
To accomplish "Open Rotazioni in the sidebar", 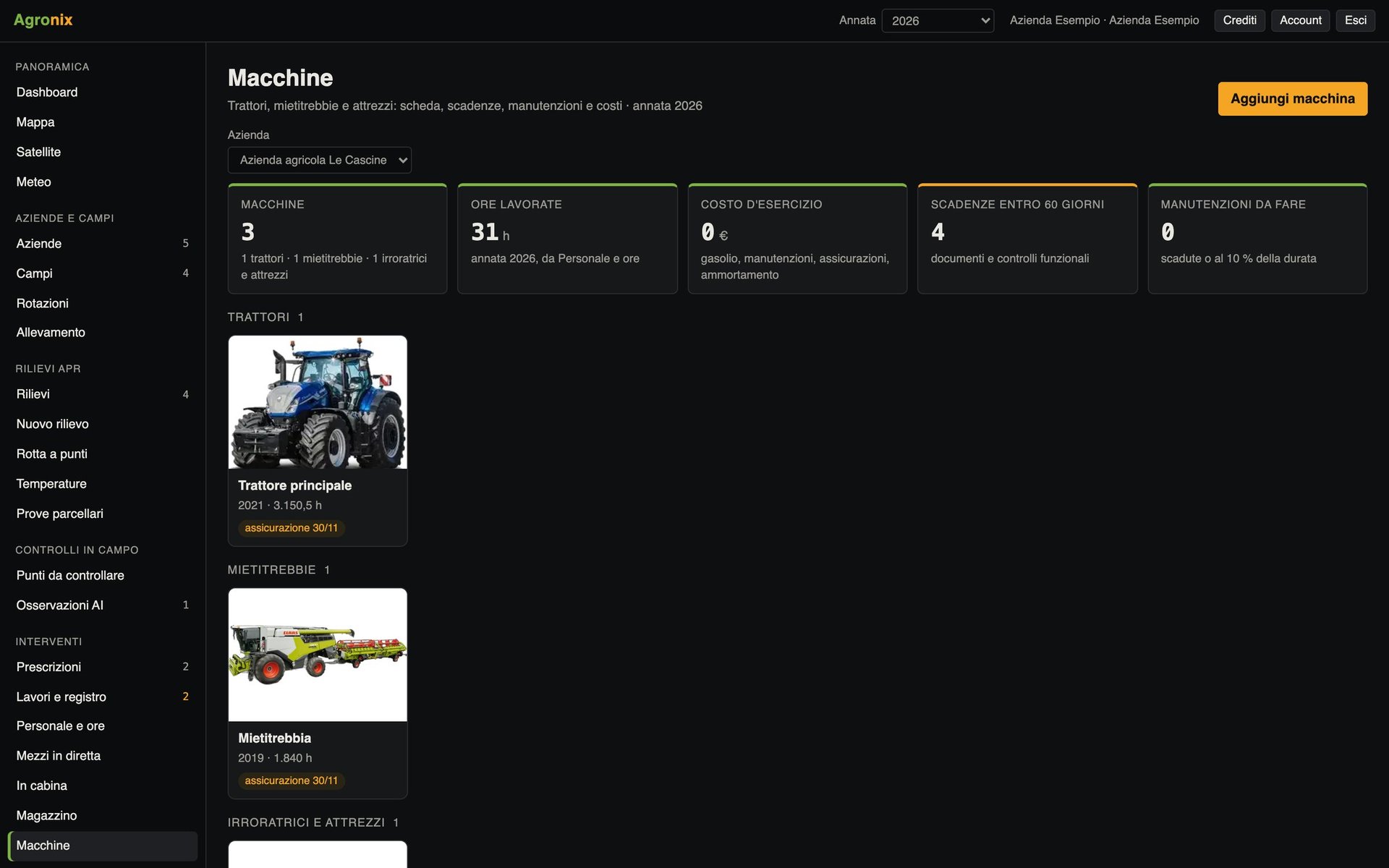I will click(102, 303).
